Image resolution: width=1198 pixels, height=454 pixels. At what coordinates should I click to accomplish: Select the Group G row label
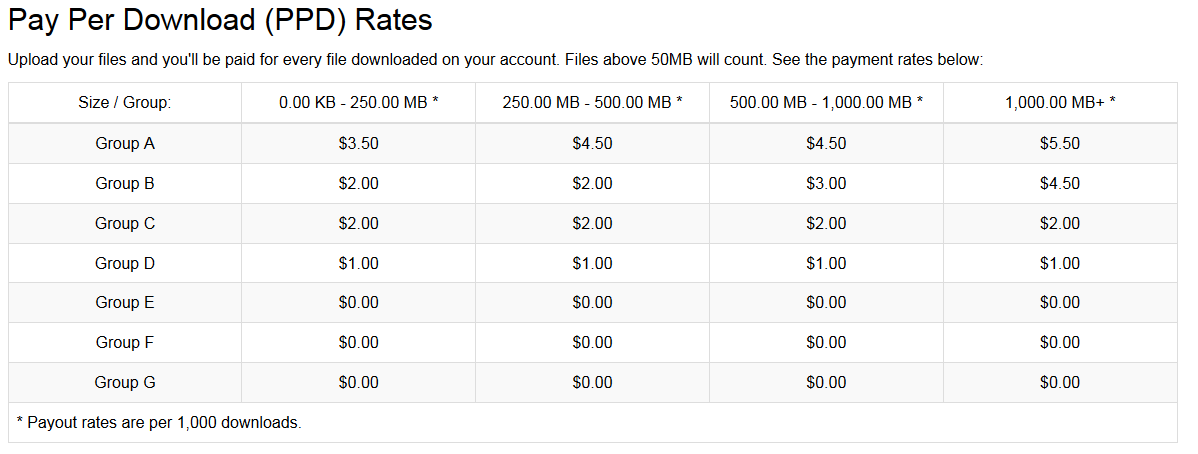[125, 382]
